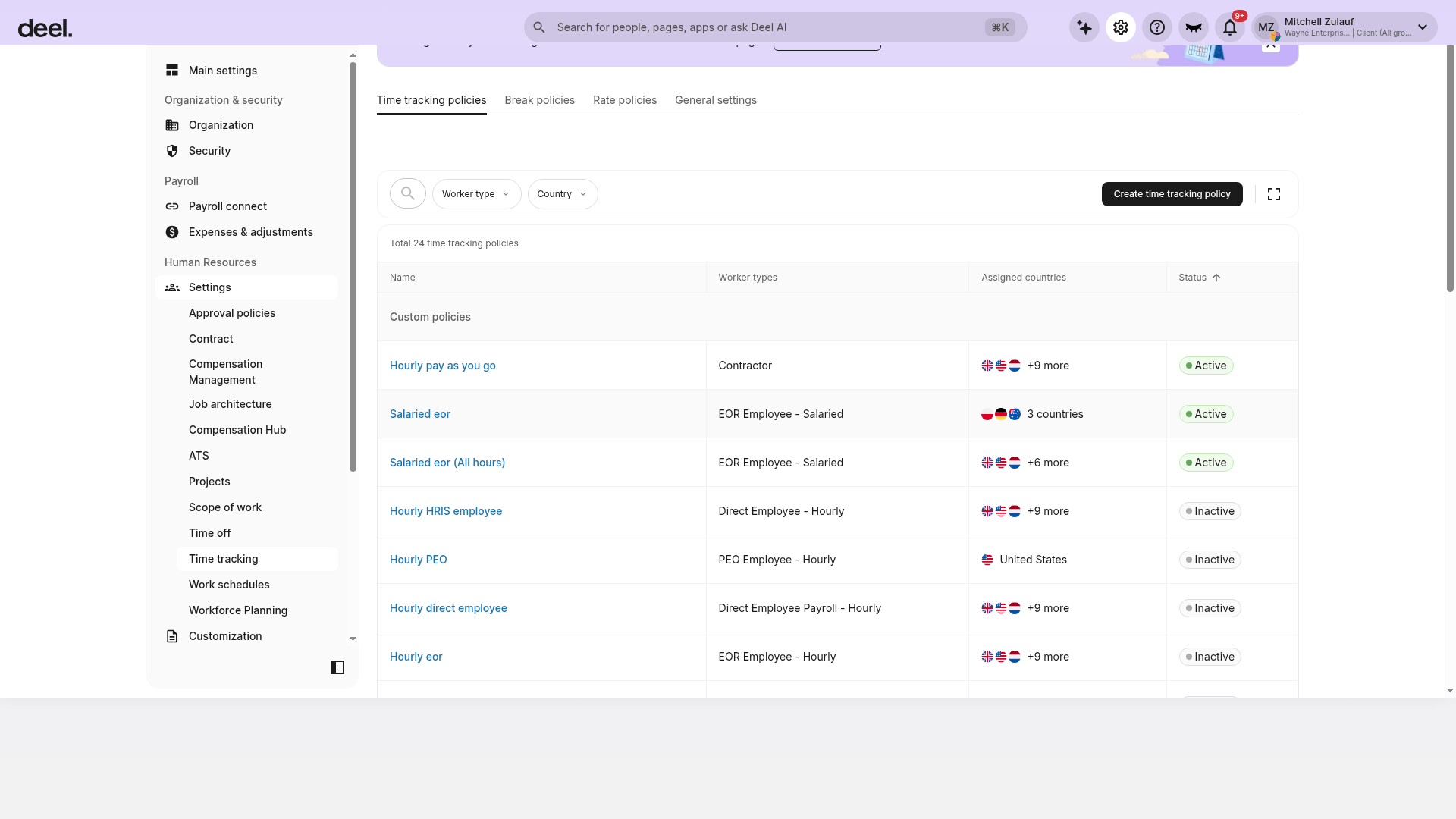This screenshot has height=819, width=1456.
Task: Click the global search input field
Action: (x=775, y=27)
